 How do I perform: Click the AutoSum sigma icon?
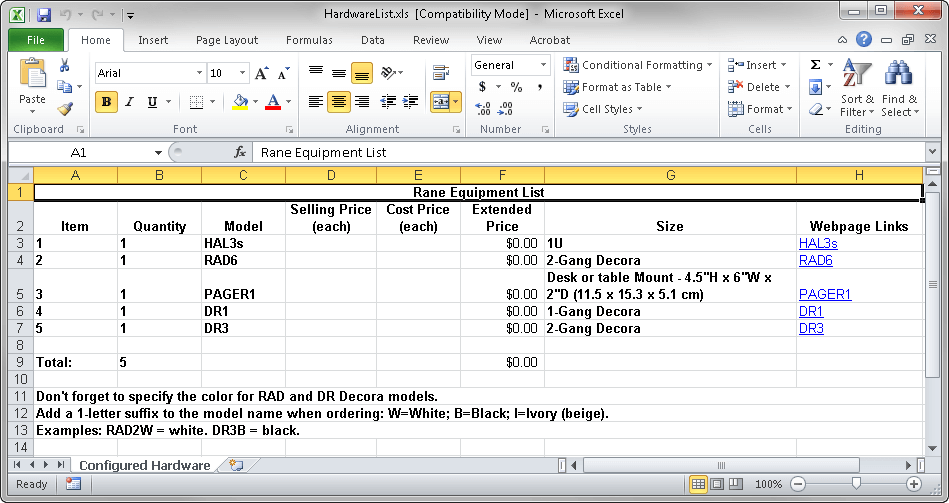point(815,65)
